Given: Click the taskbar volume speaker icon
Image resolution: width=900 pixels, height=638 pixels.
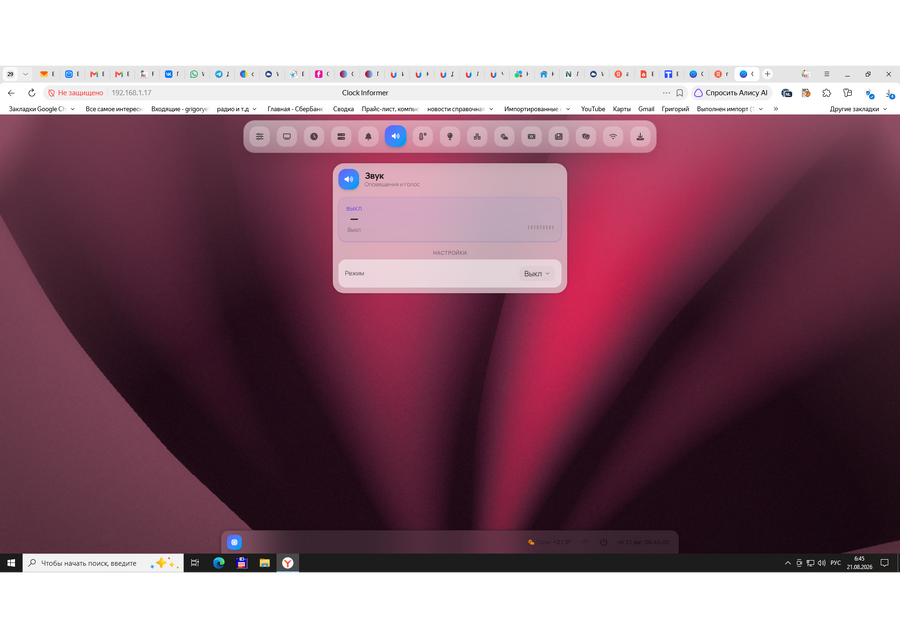Looking at the screenshot, I should point(821,563).
